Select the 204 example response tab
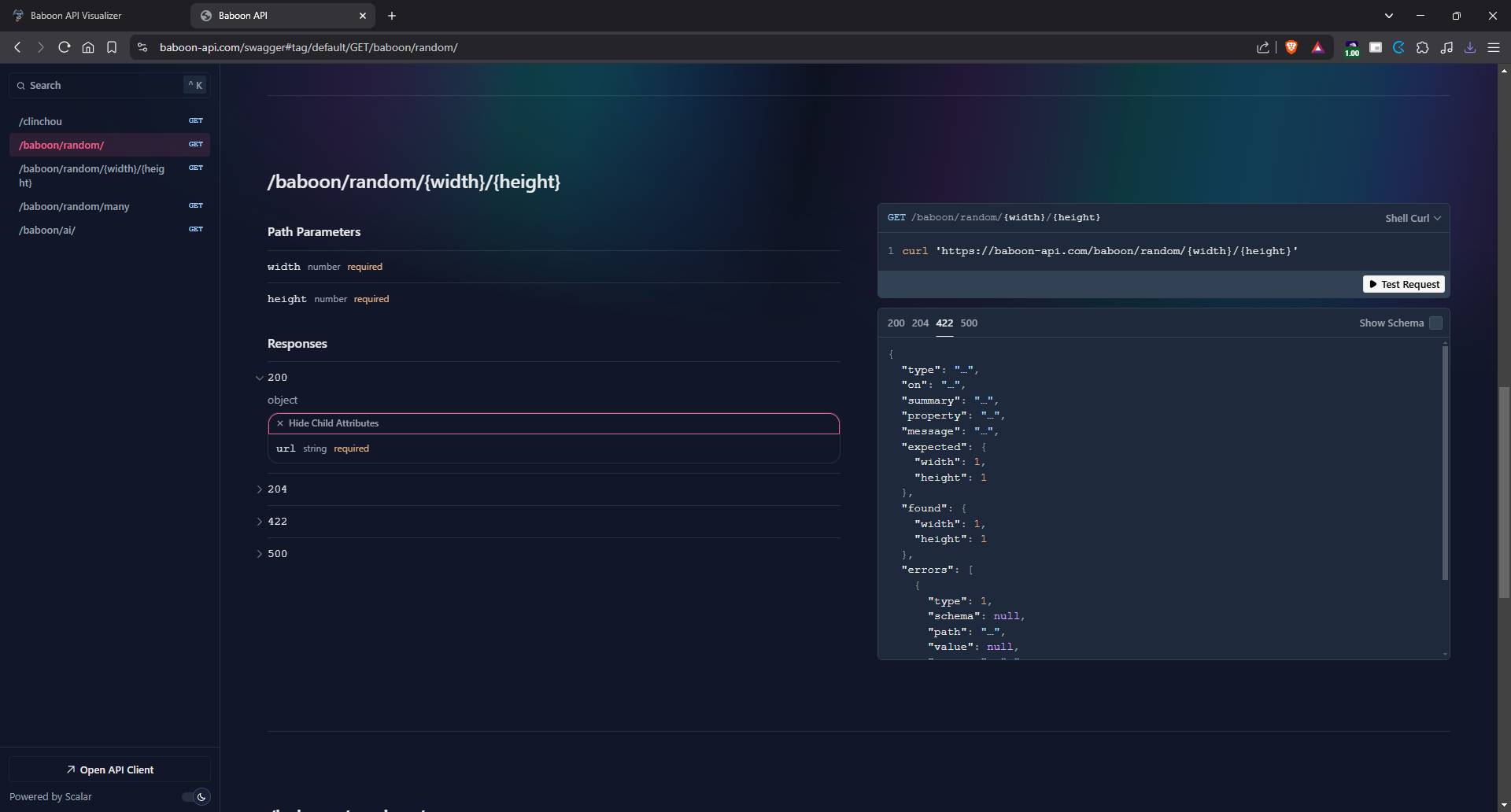Screen dimensions: 1511x812 (x=920, y=323)
